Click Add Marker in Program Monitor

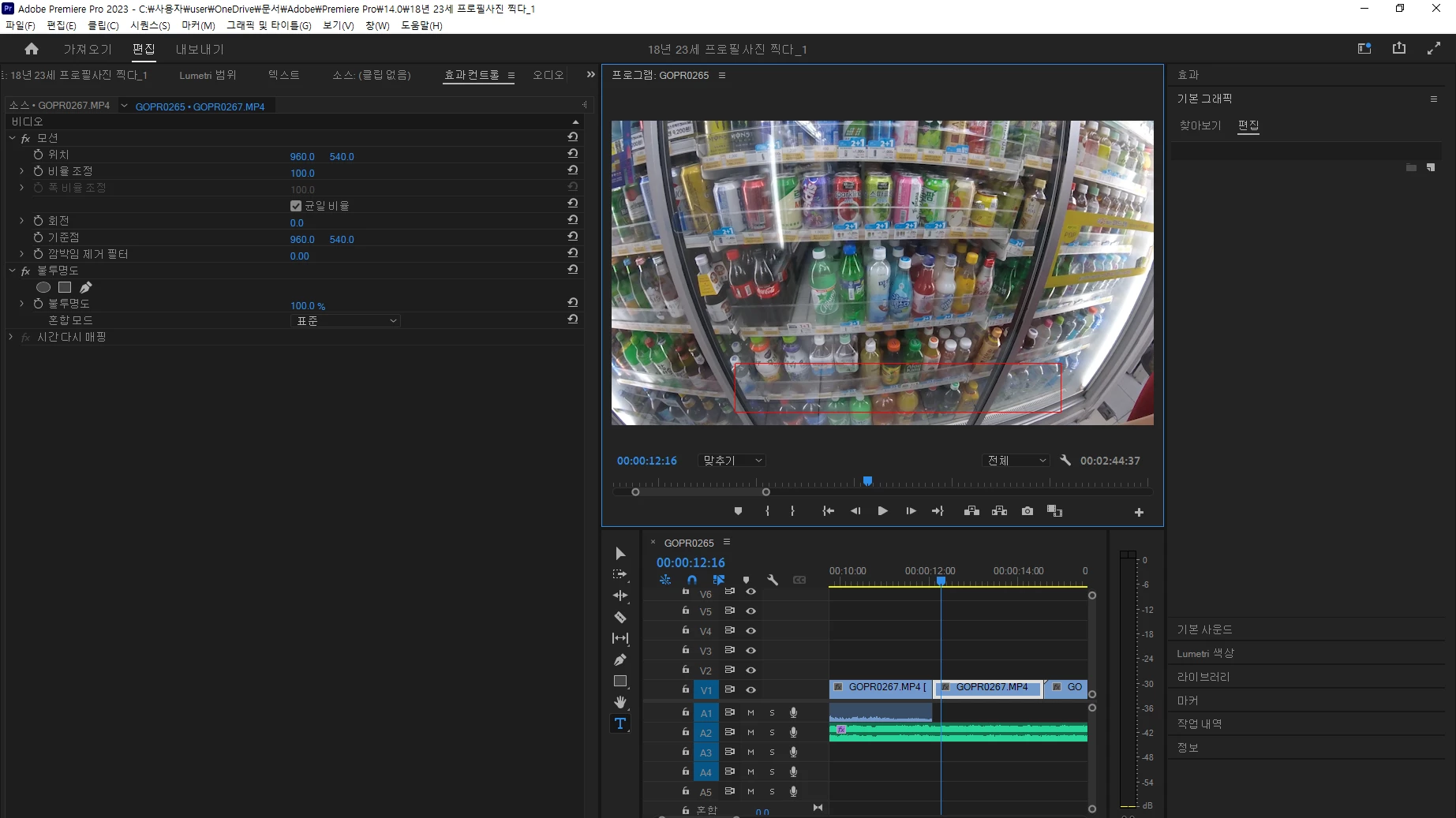coord(738,511)
